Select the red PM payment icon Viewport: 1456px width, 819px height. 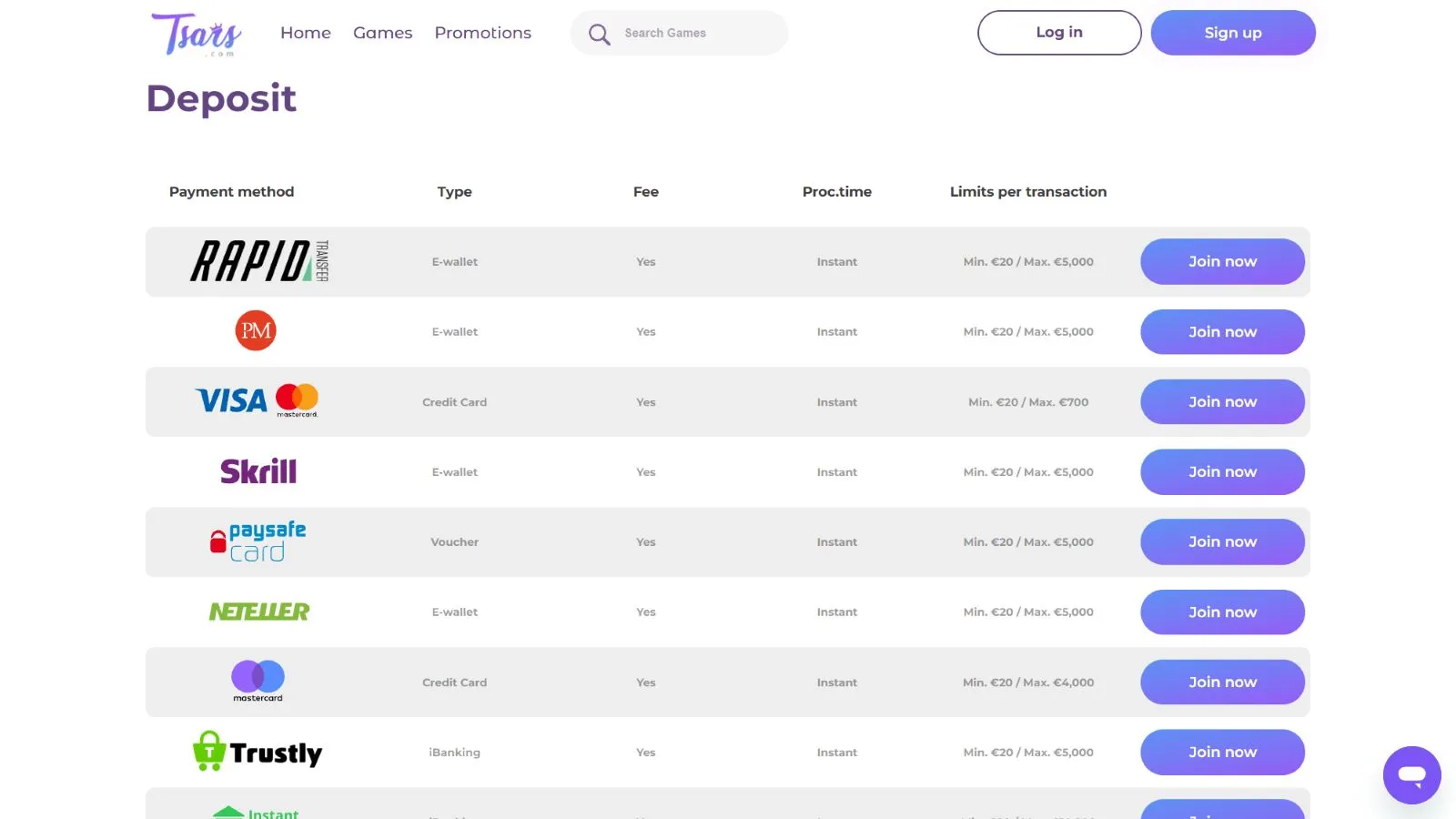coord(256,331)
